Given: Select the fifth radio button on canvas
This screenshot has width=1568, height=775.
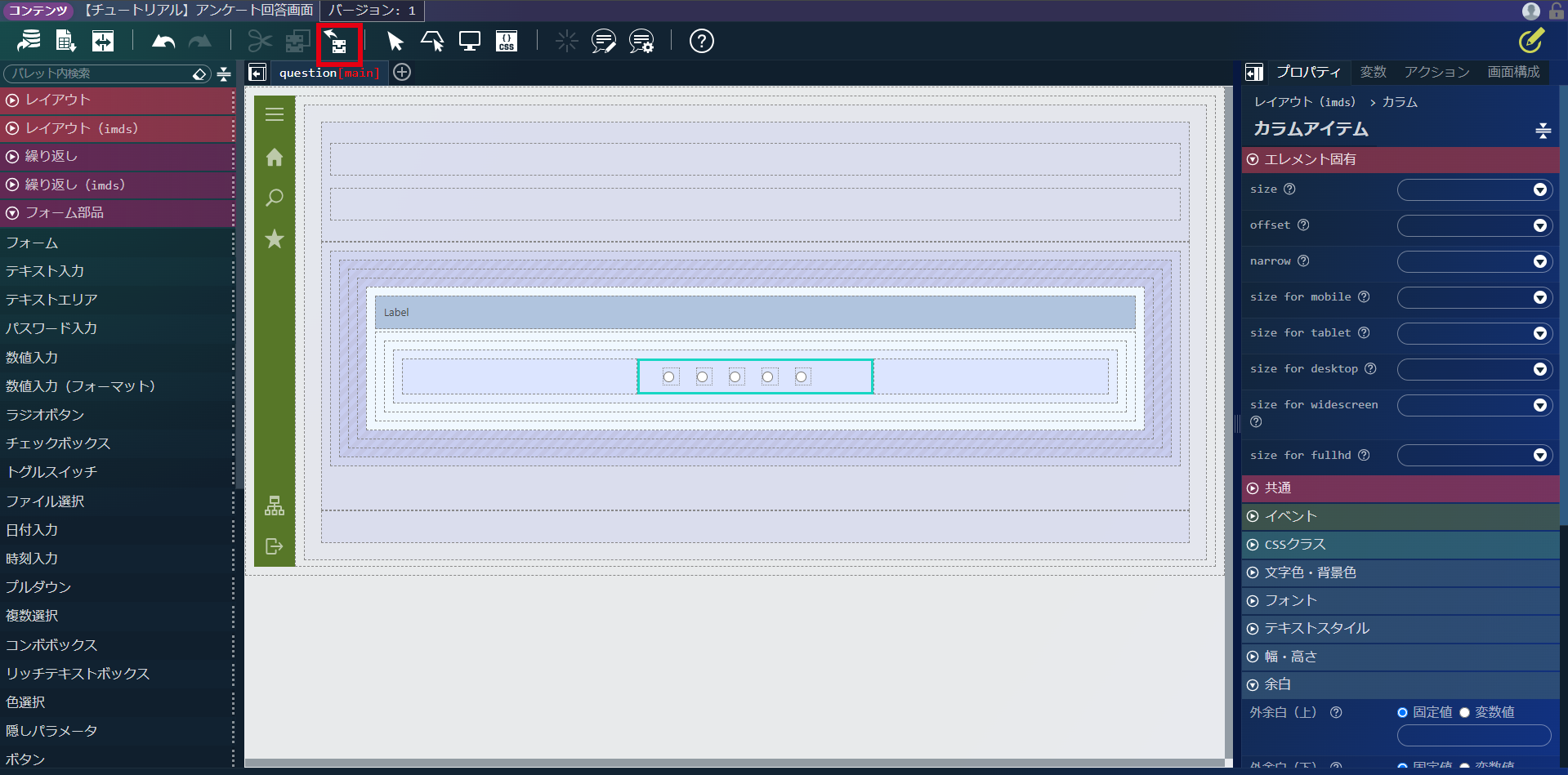Looking at the screenshot, I should 802,376.
